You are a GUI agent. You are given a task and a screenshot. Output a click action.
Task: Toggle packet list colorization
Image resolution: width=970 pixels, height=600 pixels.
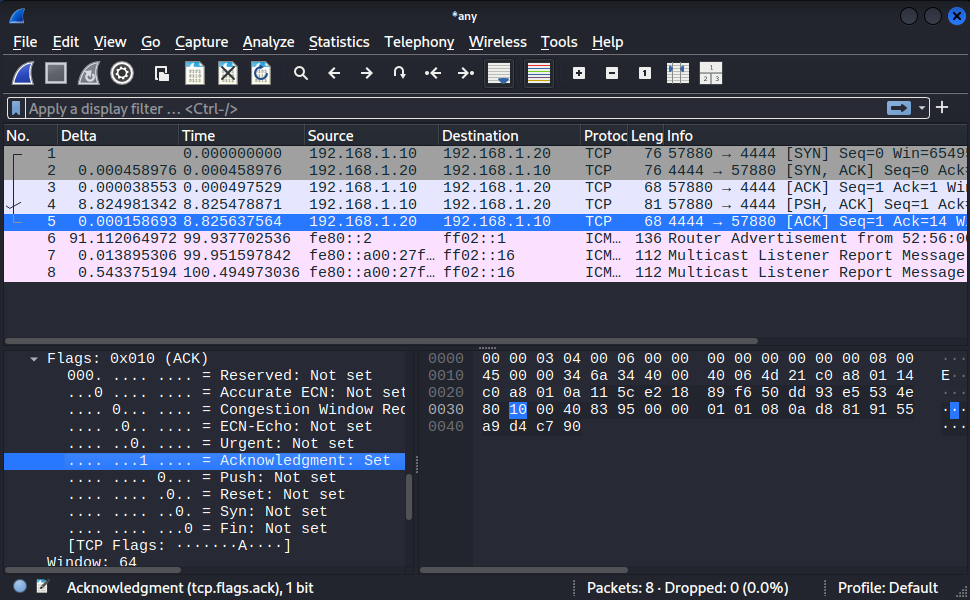pos(539,73)
